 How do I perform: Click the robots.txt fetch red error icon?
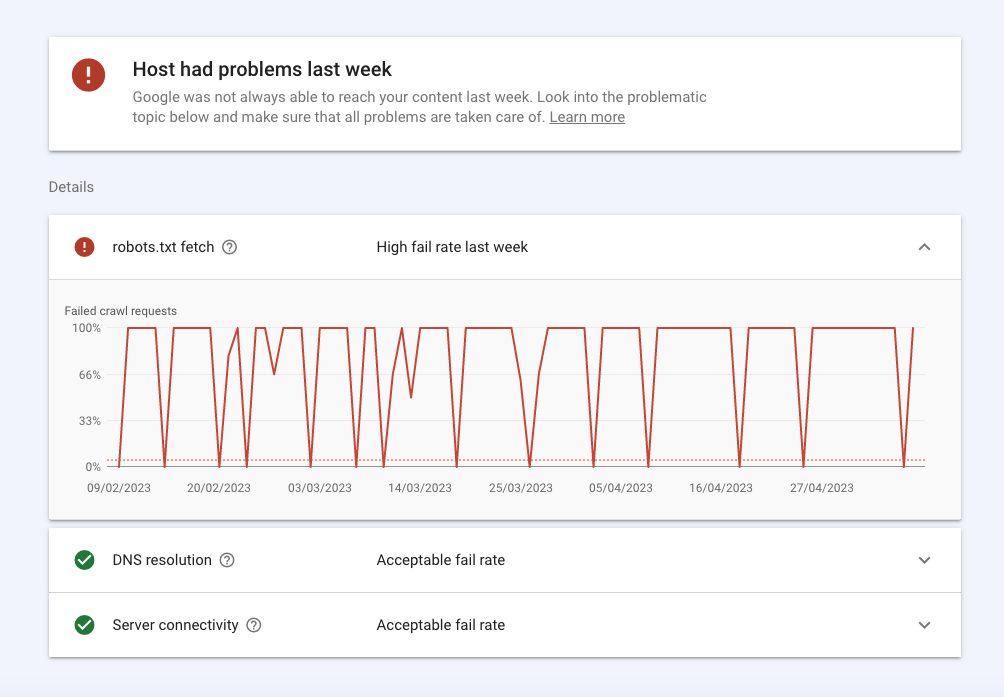85,247
